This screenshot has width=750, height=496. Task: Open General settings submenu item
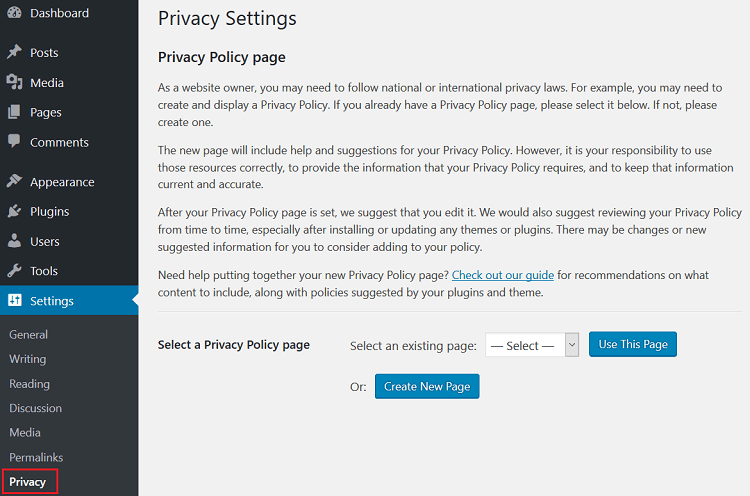tap(28, 334)
